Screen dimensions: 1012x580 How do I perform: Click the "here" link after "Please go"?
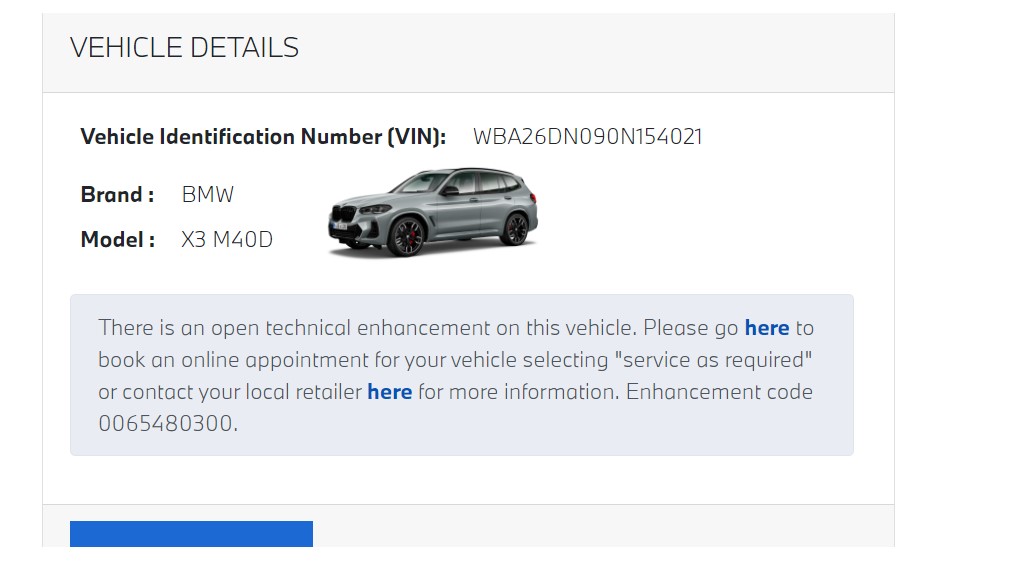click(x=767, y=328)
